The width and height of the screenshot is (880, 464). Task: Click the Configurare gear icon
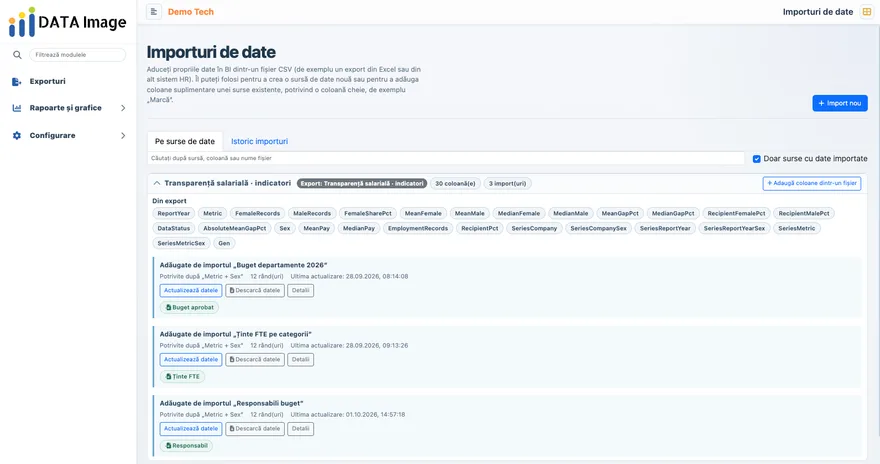[x=17, y=135]
